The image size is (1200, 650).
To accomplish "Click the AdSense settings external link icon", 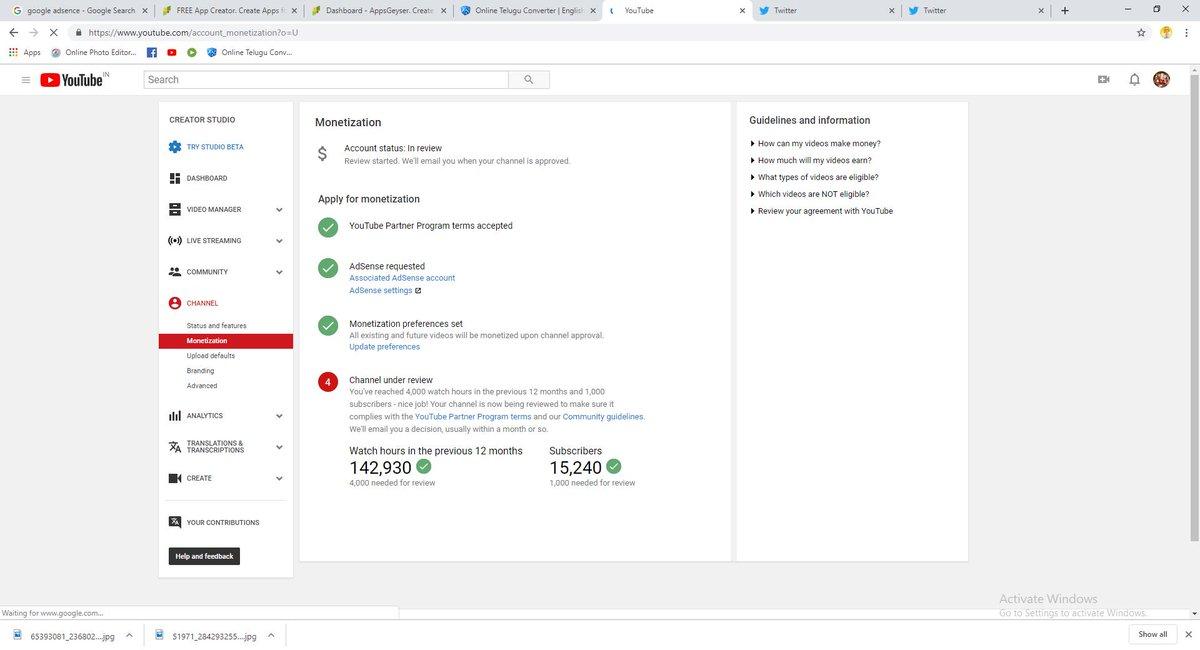I will 418,291.
